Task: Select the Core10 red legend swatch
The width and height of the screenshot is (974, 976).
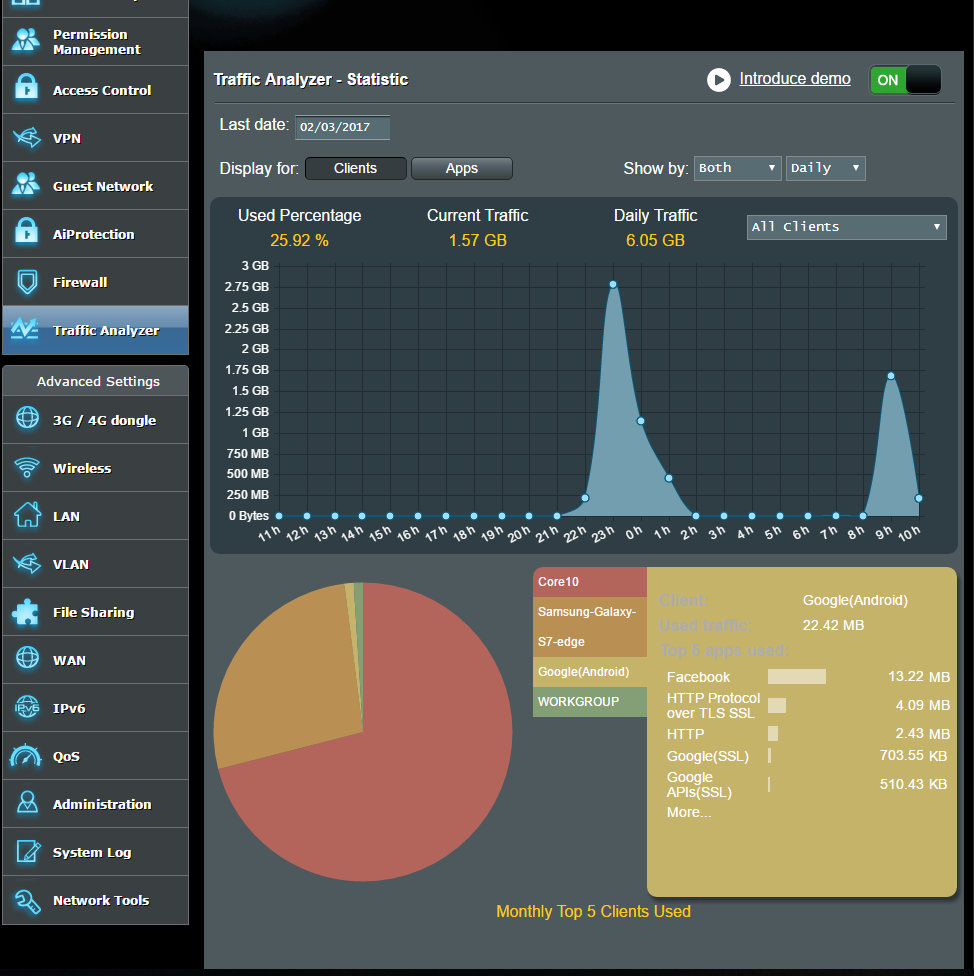Action: pyautogui.click(x=589, y=582)
